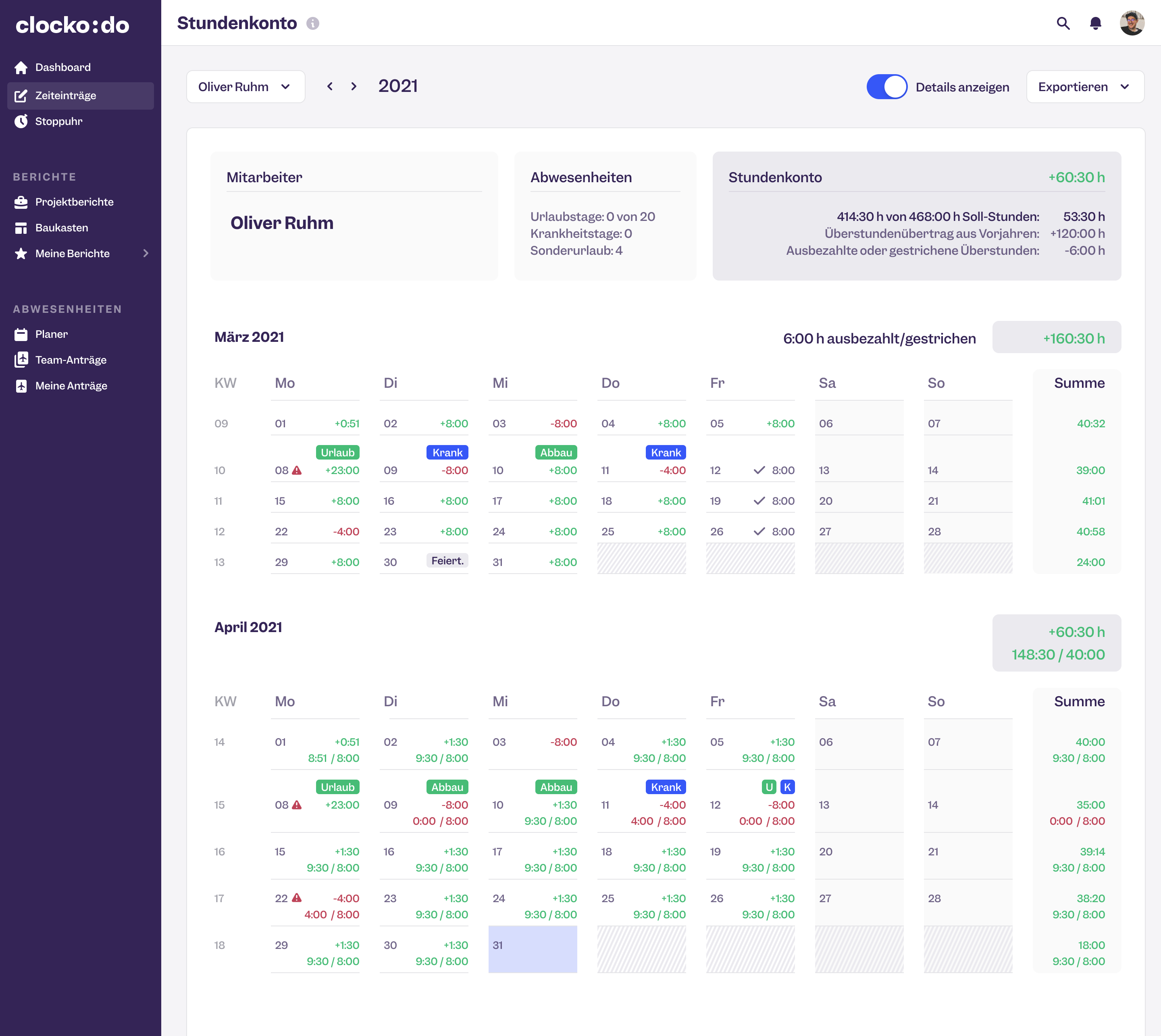Navigate to the next year with the arrow
Image resolution: width=1161 pixels, height=1036 pixels.
point(354,86)
